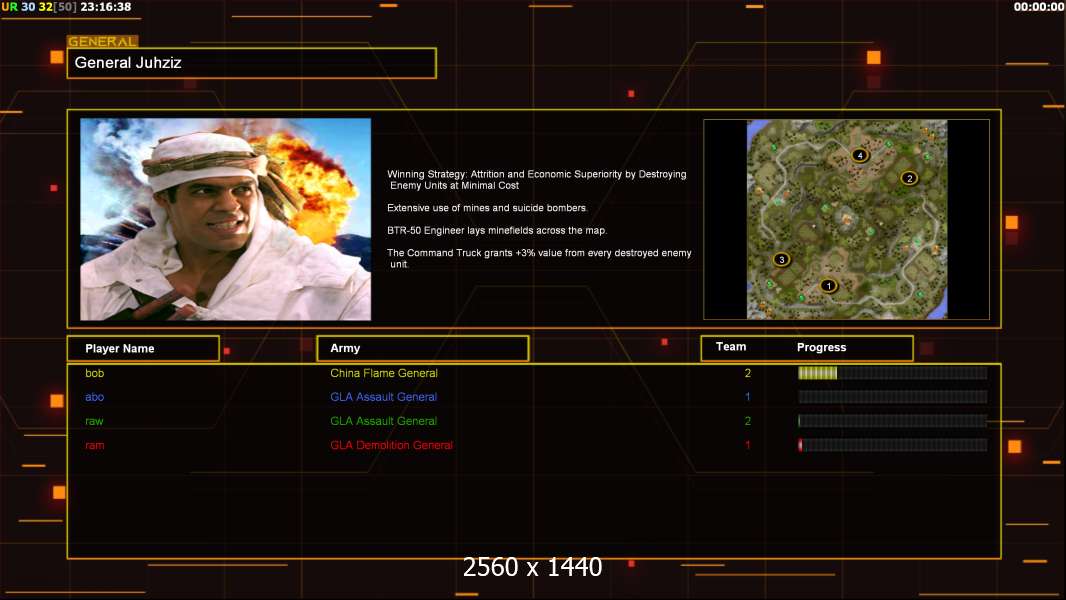Click raw's team number 2
The image size is (1066, 600).
(x=748, y=421)
